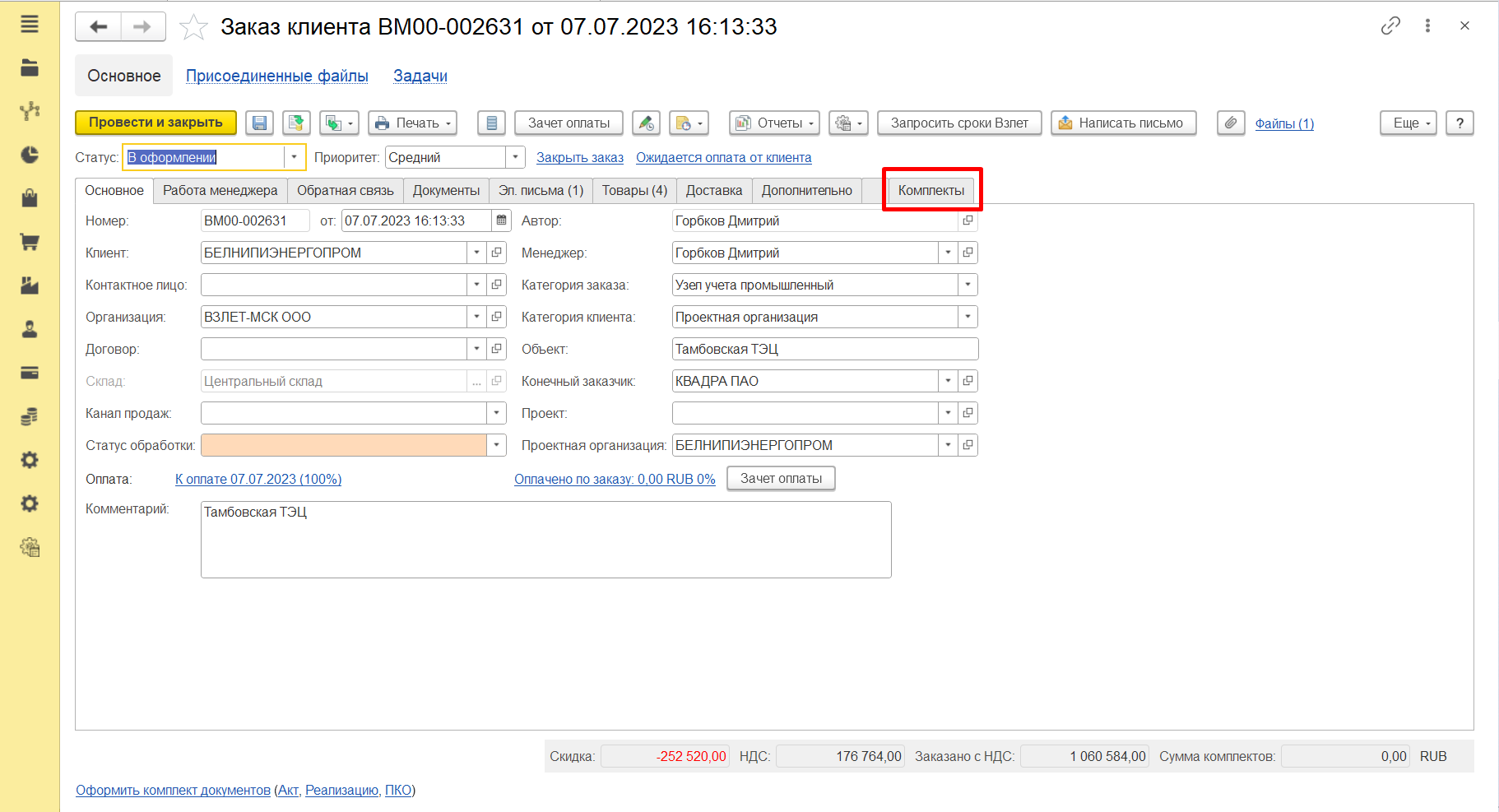
Task: Open the Еще dropdown menu
Action: 1409,123
